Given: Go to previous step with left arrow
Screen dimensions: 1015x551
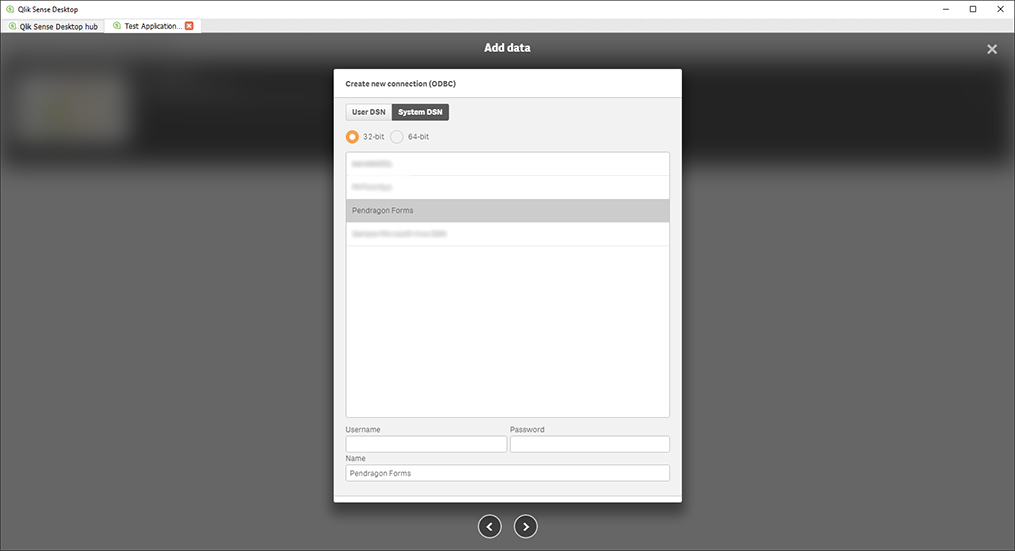Looking at the screenshot, I should pos(489,526).
